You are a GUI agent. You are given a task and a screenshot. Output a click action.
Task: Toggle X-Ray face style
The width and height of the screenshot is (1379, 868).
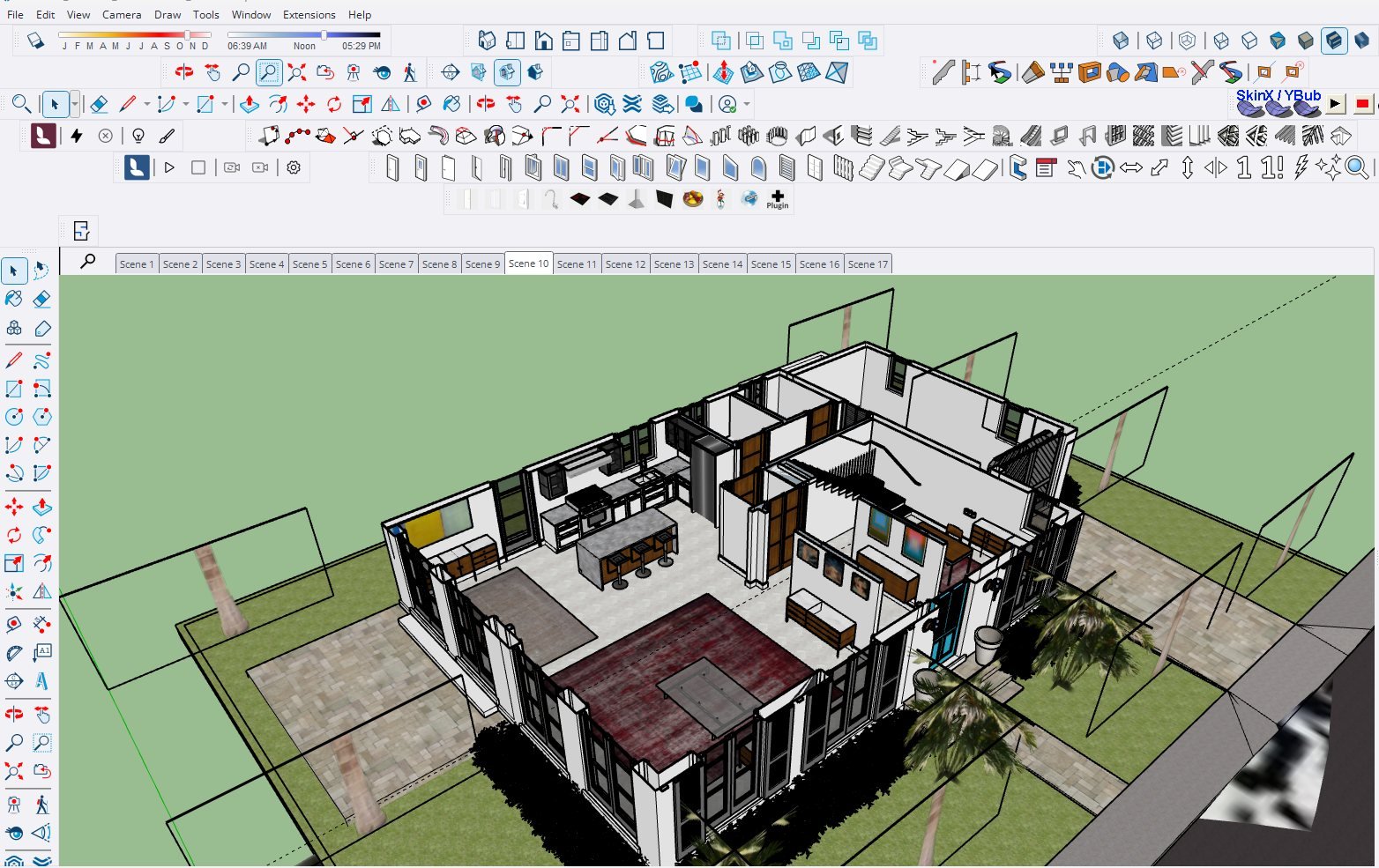tap(1121, 41)
